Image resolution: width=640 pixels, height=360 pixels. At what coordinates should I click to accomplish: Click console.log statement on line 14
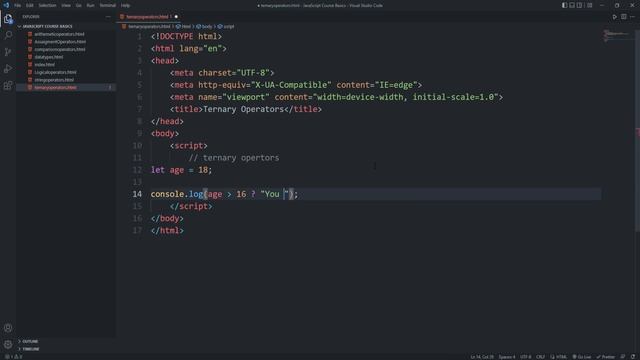coord(224,194)
